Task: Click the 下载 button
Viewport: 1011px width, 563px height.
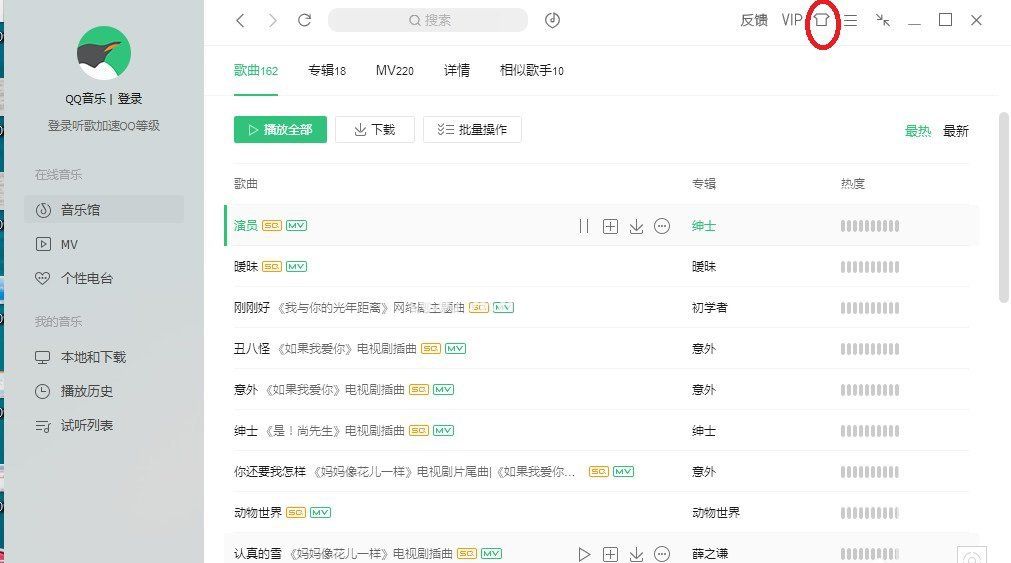Action: point(375,130)
